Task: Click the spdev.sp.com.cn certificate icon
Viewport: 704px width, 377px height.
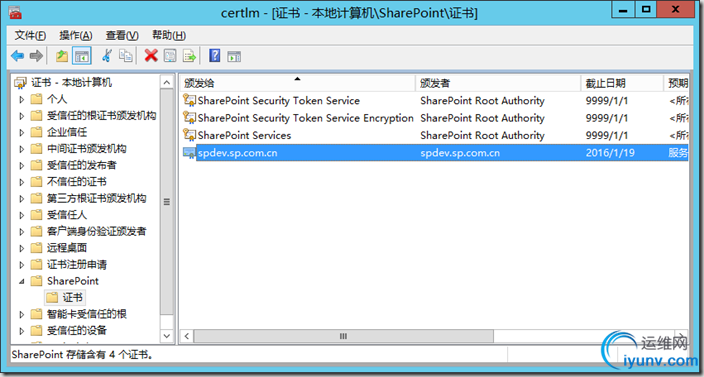Action: [x=189, y=153]
